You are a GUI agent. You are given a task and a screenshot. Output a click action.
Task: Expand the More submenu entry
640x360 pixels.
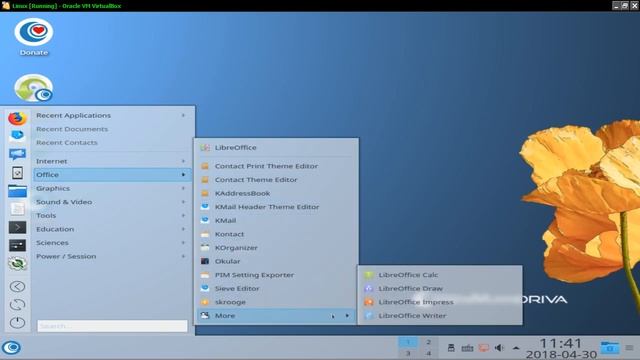point(276,316)
